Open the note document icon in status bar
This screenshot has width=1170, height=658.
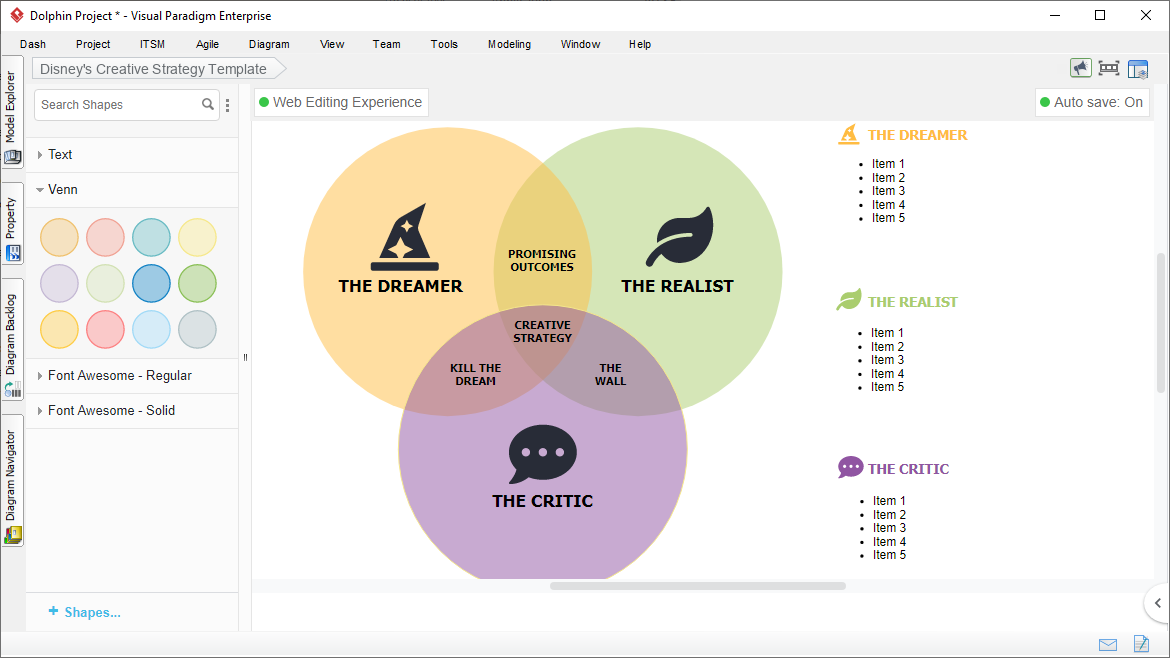1141,643
